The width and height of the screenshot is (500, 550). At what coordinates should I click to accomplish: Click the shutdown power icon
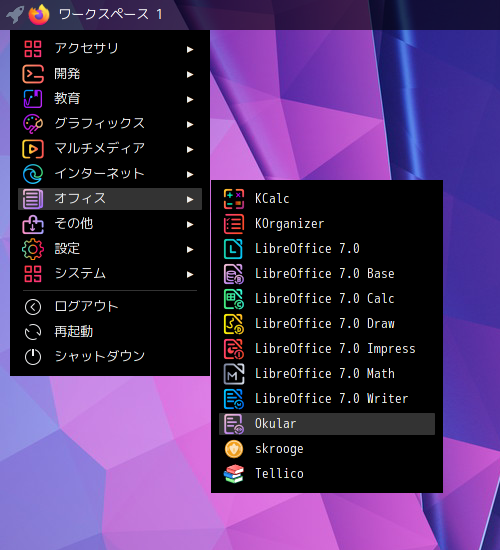33,357
